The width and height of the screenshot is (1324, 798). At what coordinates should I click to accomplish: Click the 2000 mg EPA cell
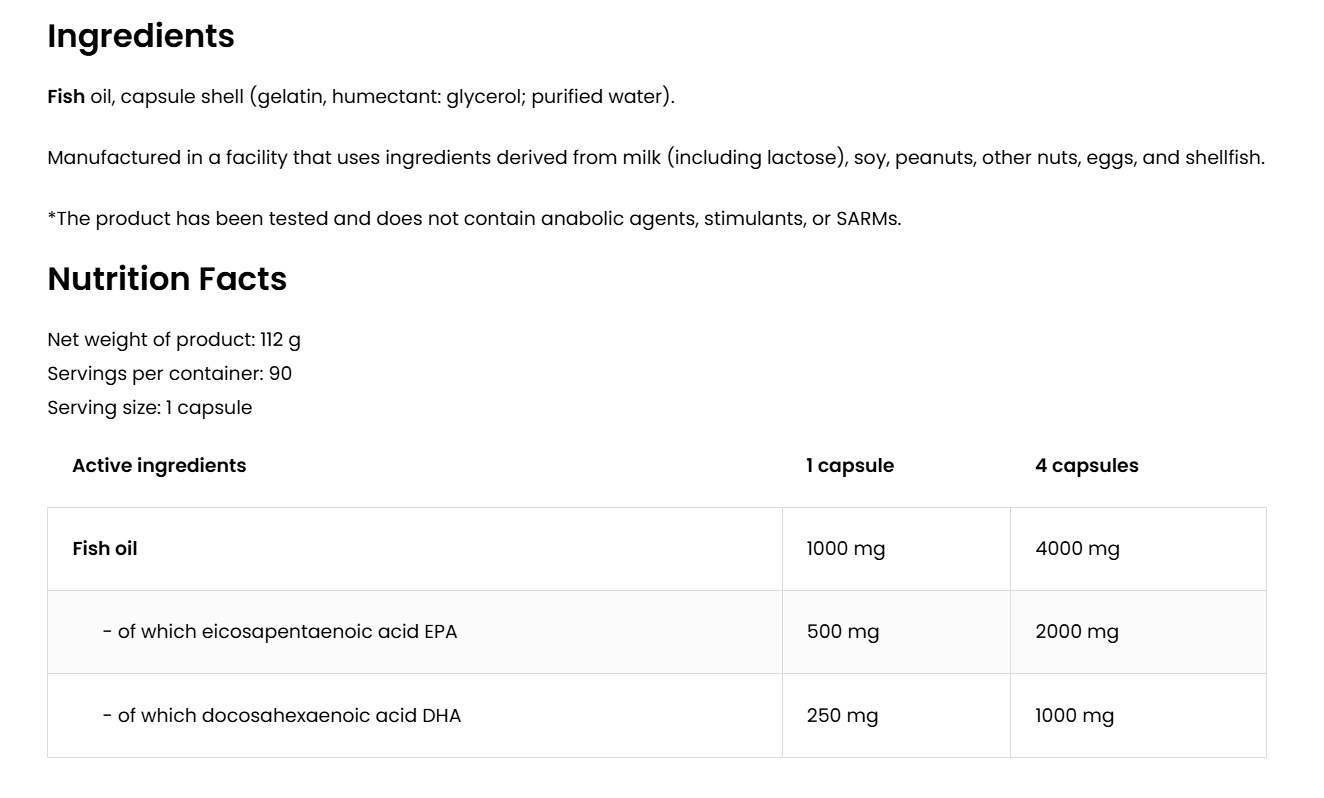pyautogui.click(x=1077, y=632)
